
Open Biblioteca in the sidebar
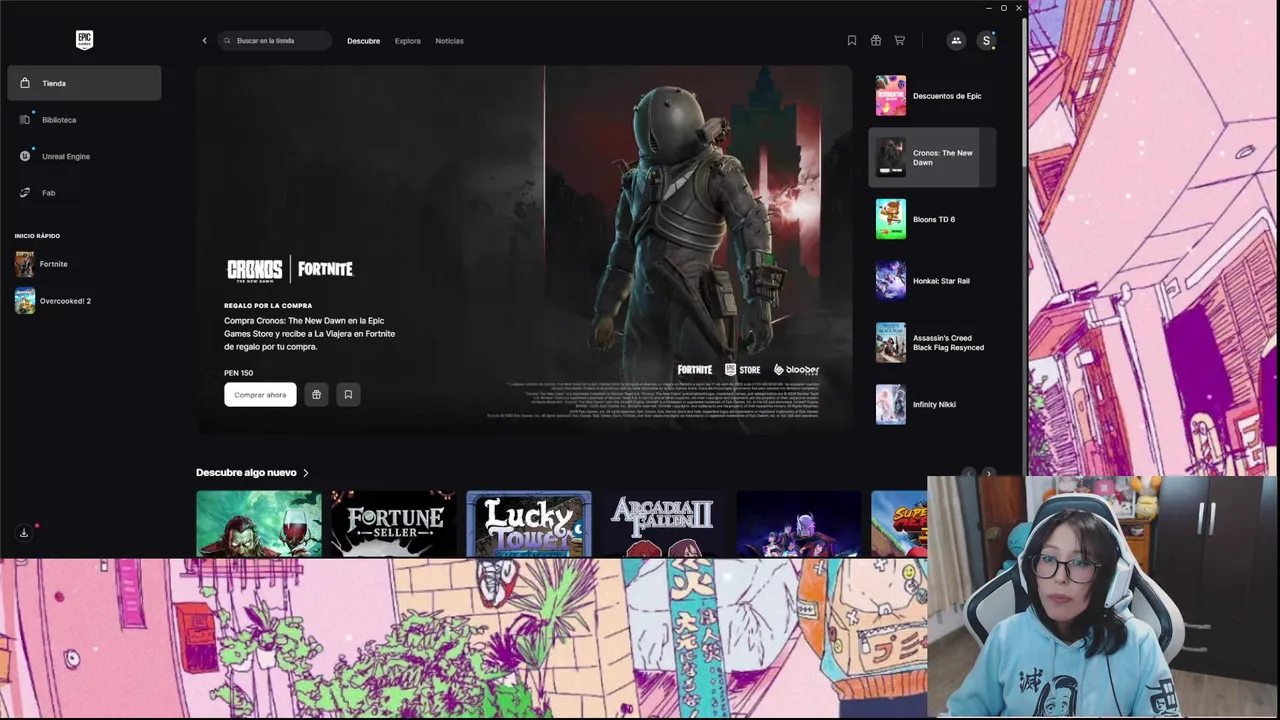point(84,120)
